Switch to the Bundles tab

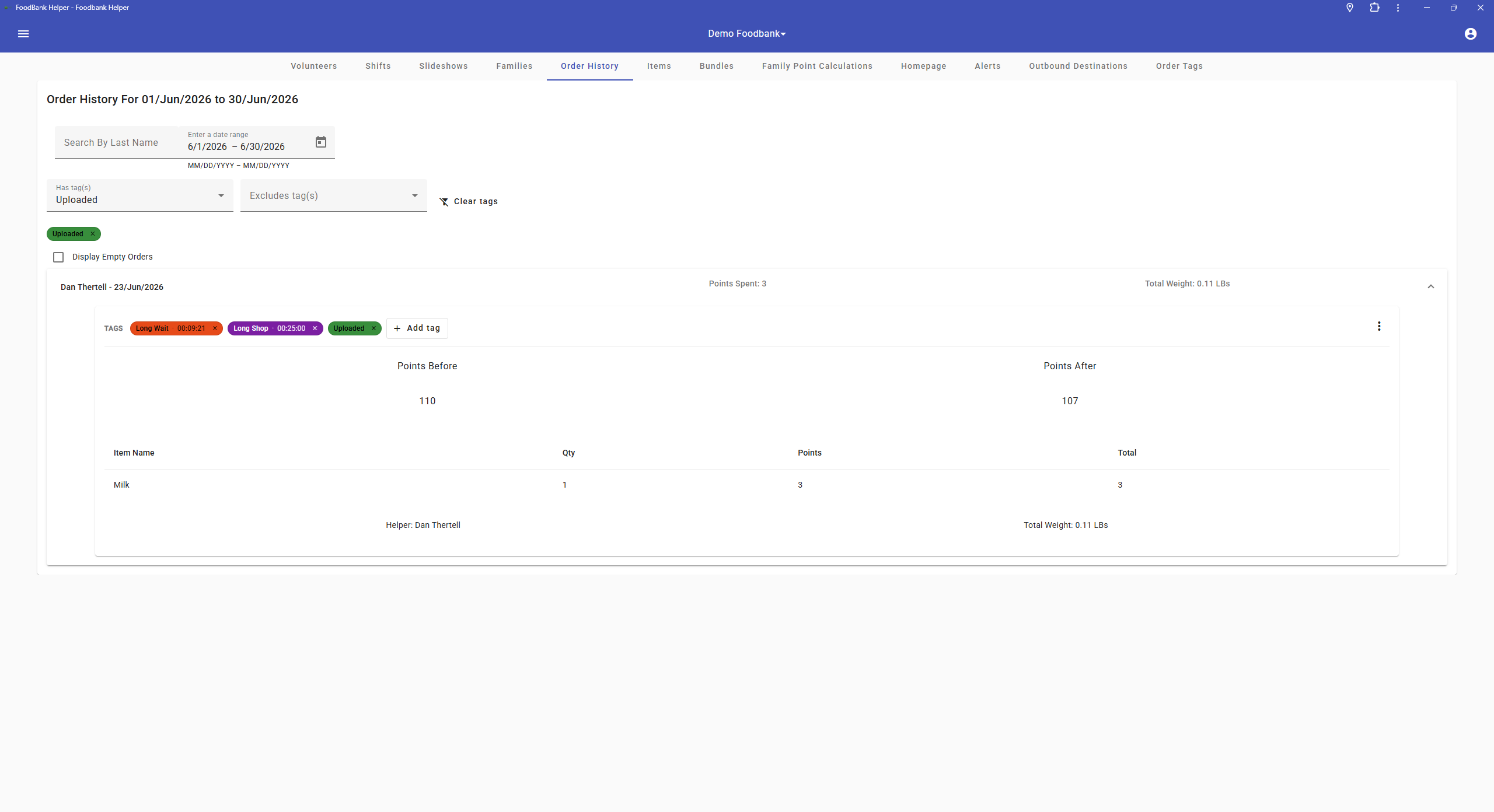click(717, 66)
